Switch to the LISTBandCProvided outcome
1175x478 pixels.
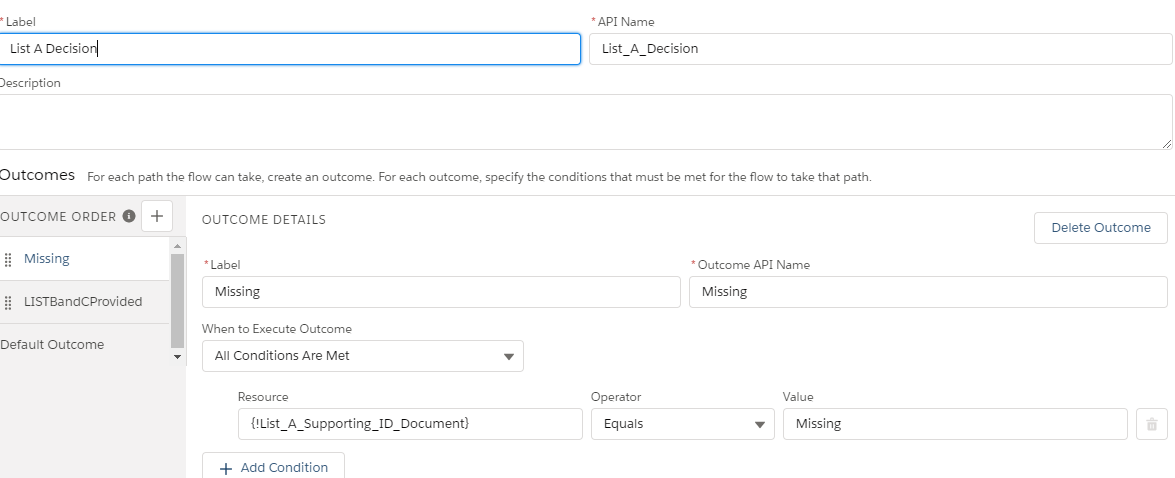83,302
